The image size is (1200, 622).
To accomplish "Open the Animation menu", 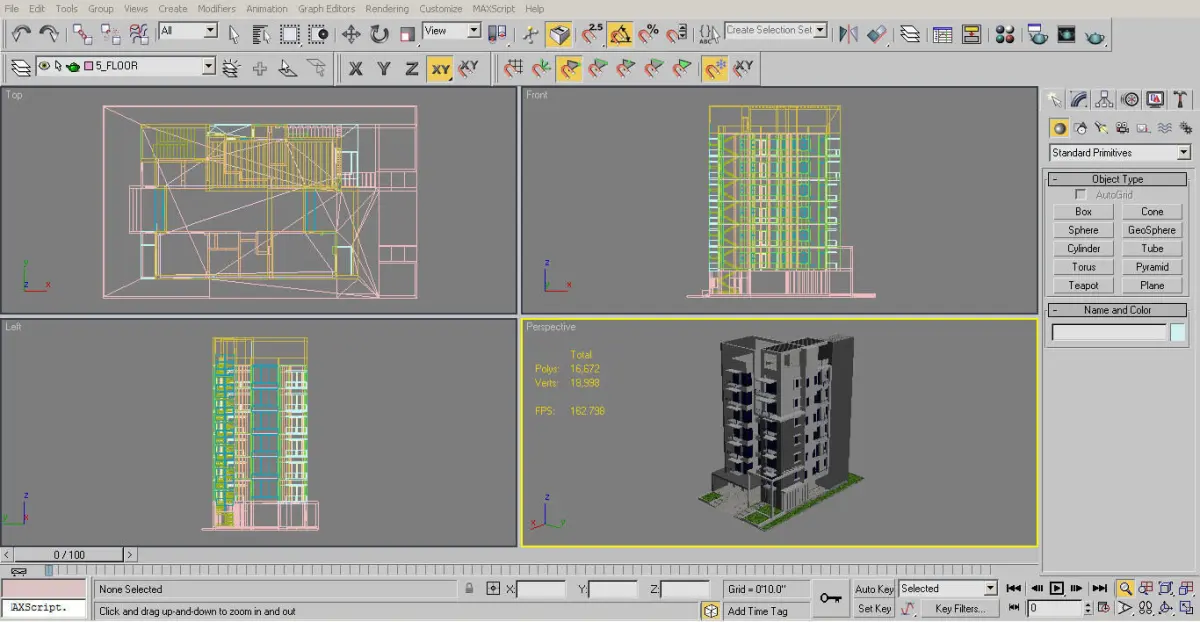I will pos(267,8).
